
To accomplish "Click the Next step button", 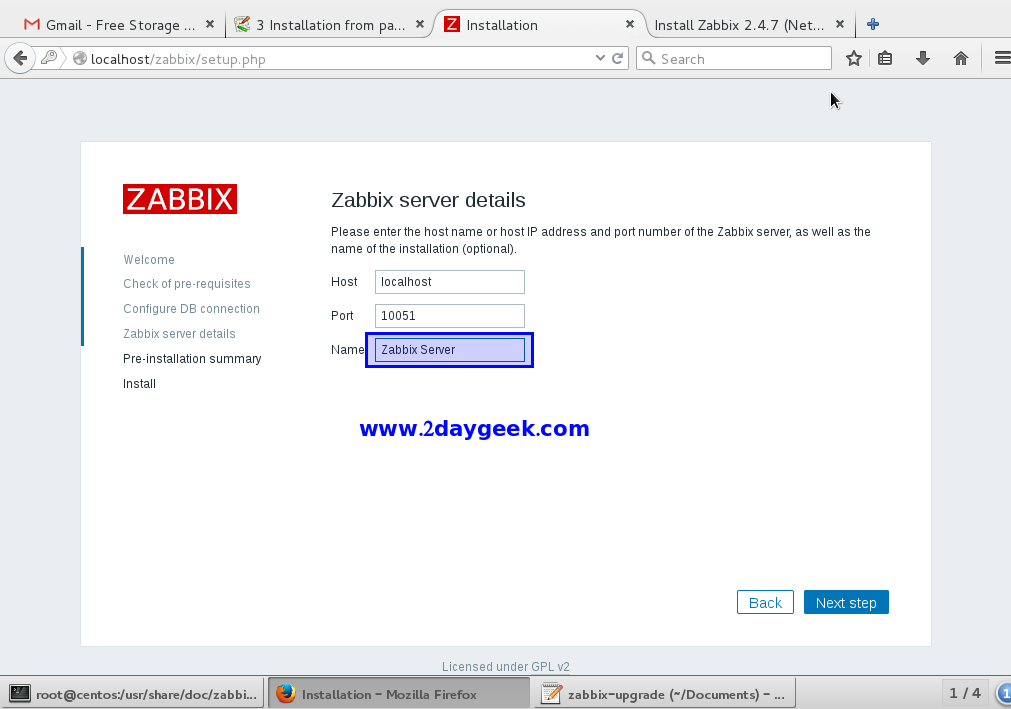I will coord(846,602).
